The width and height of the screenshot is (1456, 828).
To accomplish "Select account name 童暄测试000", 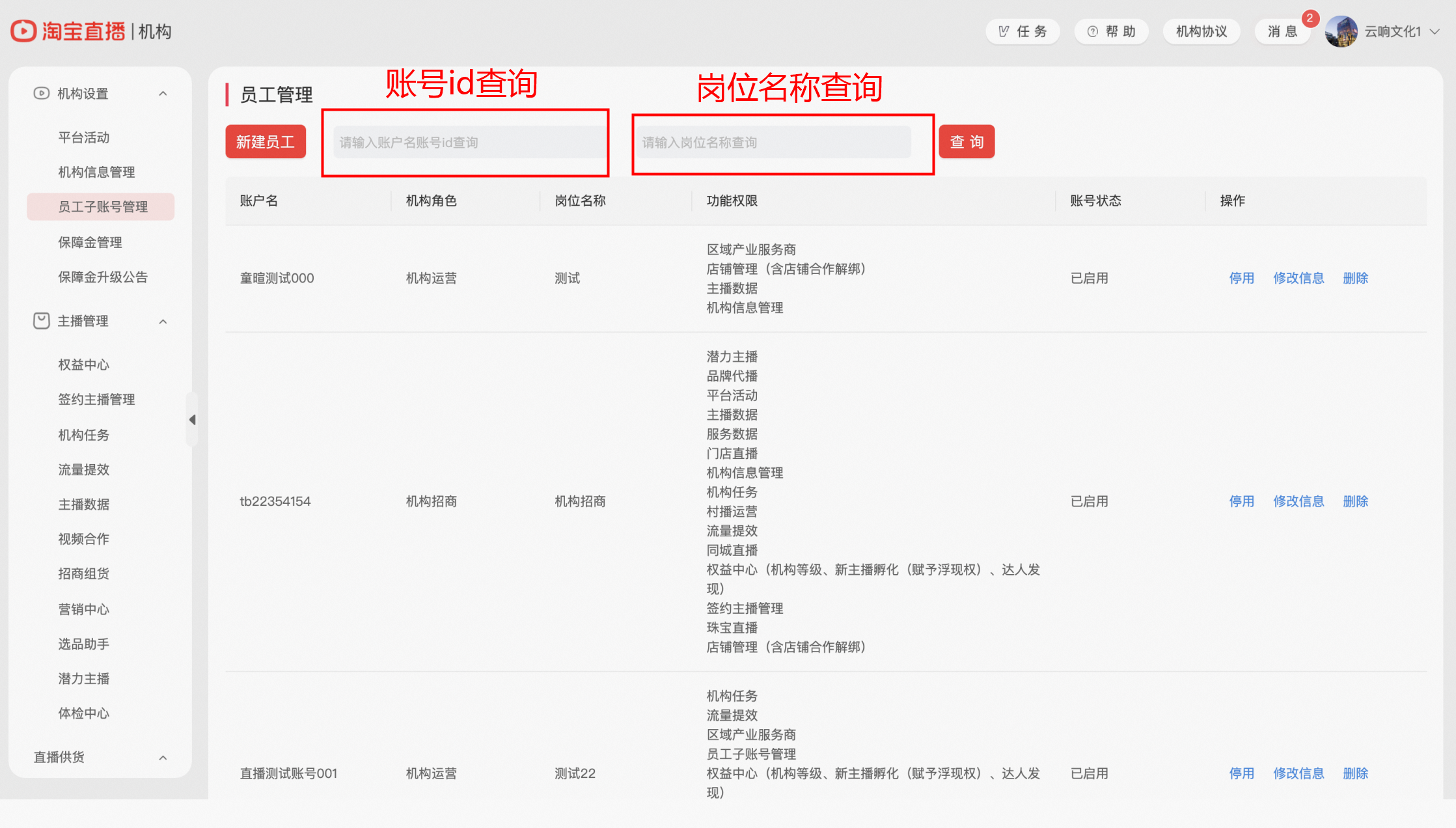I will tap(277, 278).
